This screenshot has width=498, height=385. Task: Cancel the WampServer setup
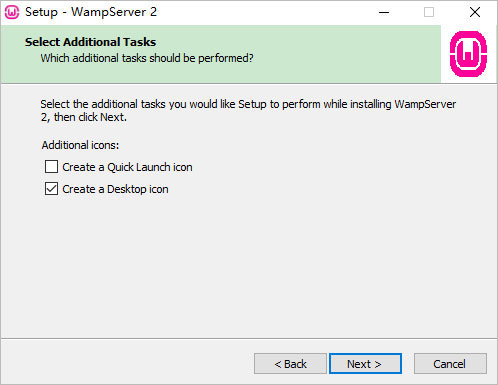[450, 364]
